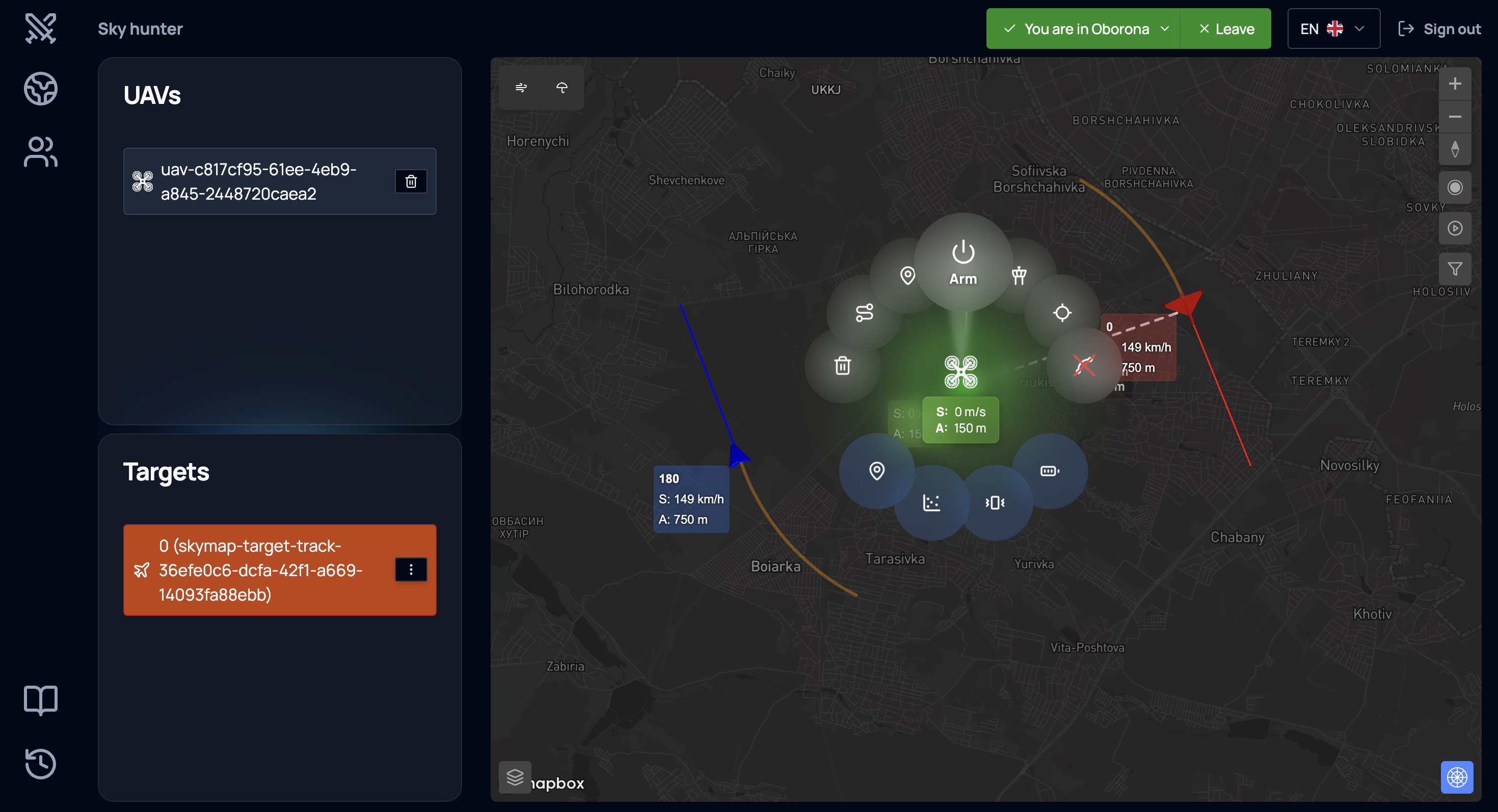The image size is (1498, 812).
Task: Open the battery status icon in radial menu
Action: click(1049, 471)
